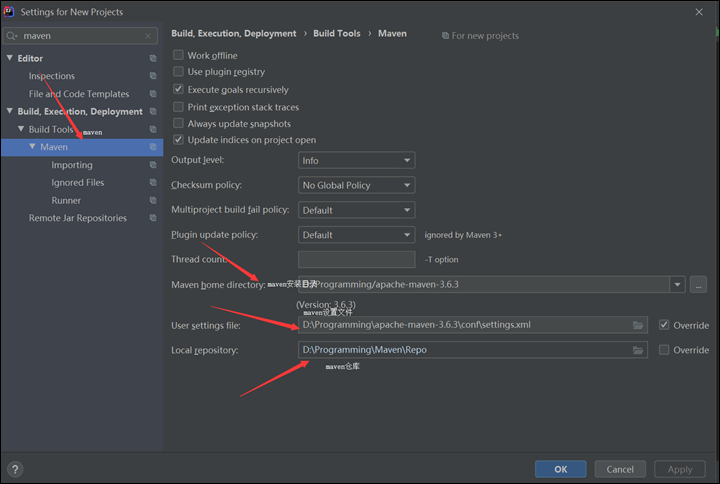Click the ellipsis browse button for Maven home
The width and height of the screenshot is (720, 484).
698,285
